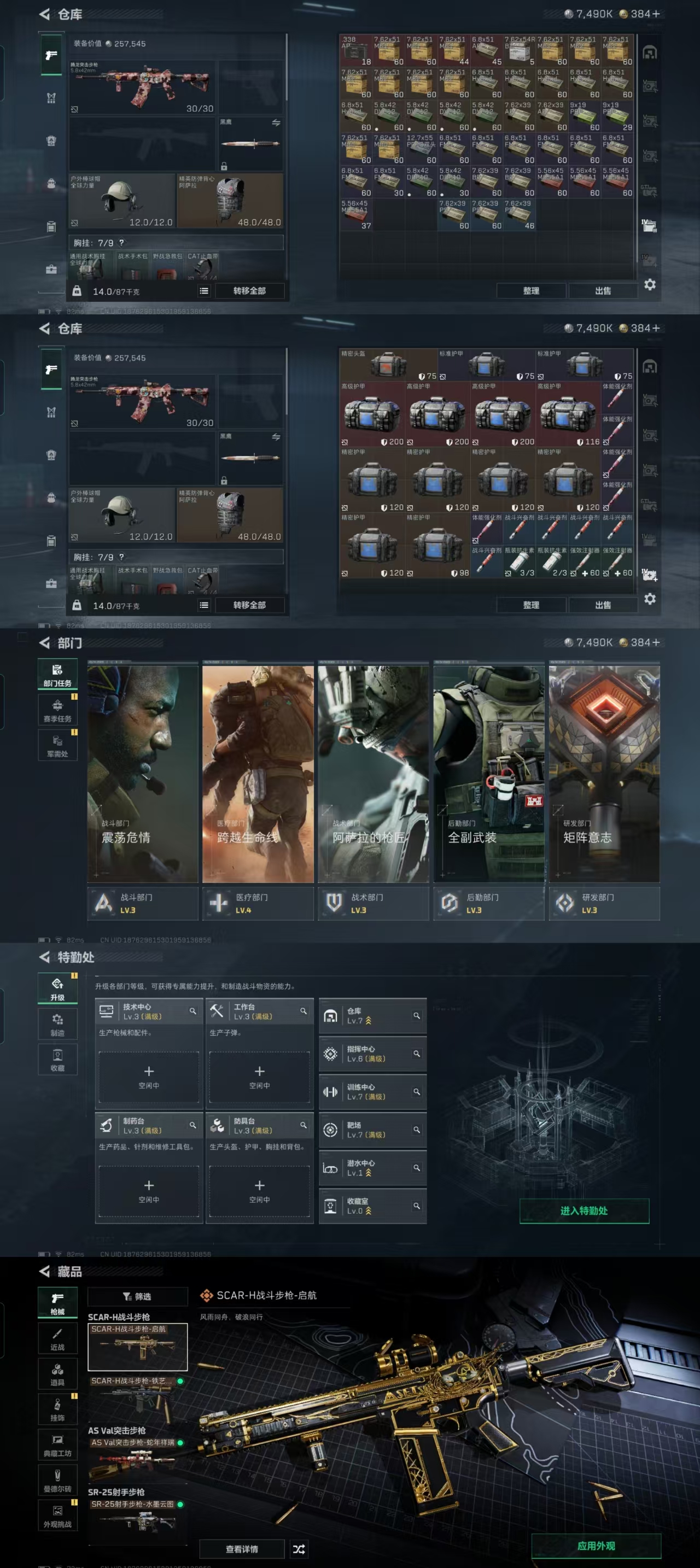Click the magnifier on 技术中心 card
This screenshot has width=700, height=1568.
point(193,1011)
